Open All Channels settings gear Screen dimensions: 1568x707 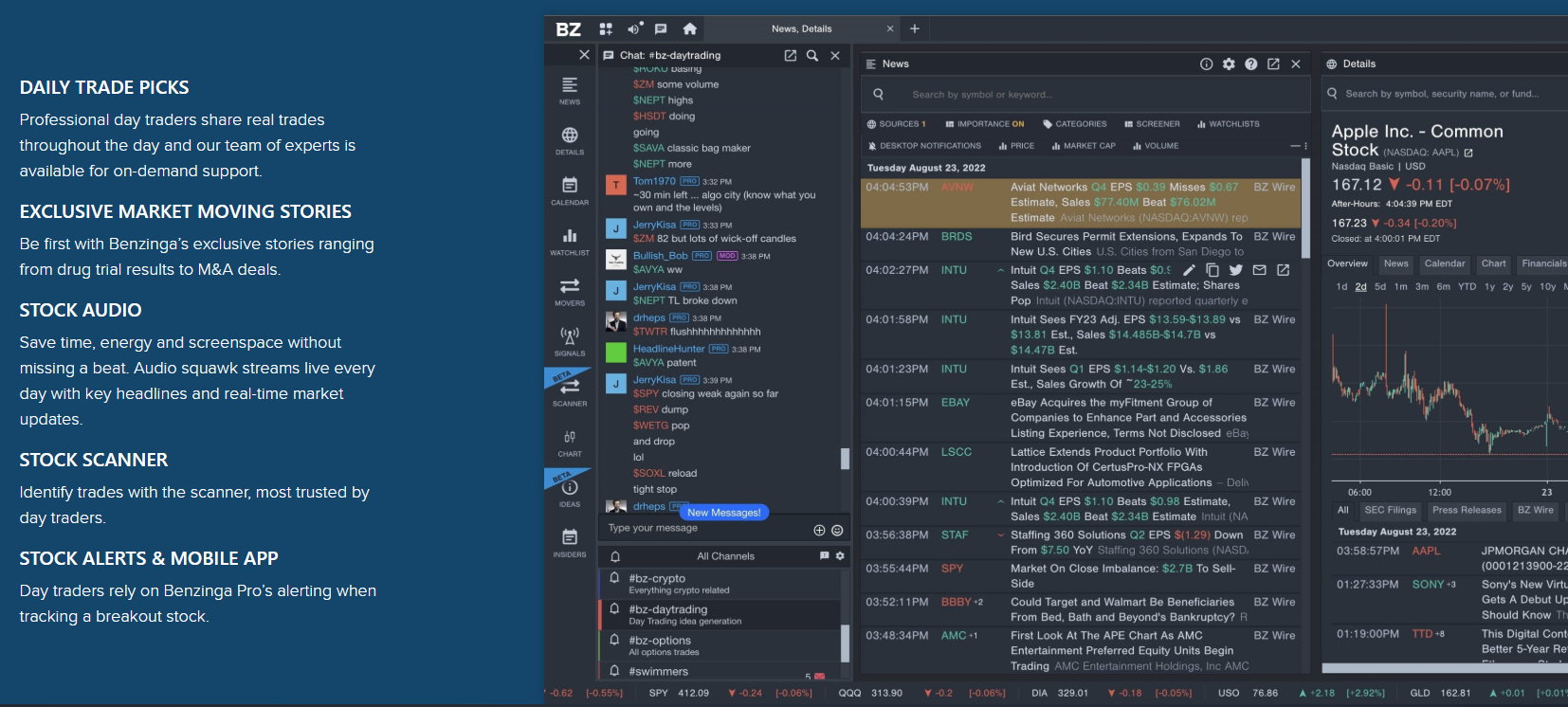pos(840,556)
